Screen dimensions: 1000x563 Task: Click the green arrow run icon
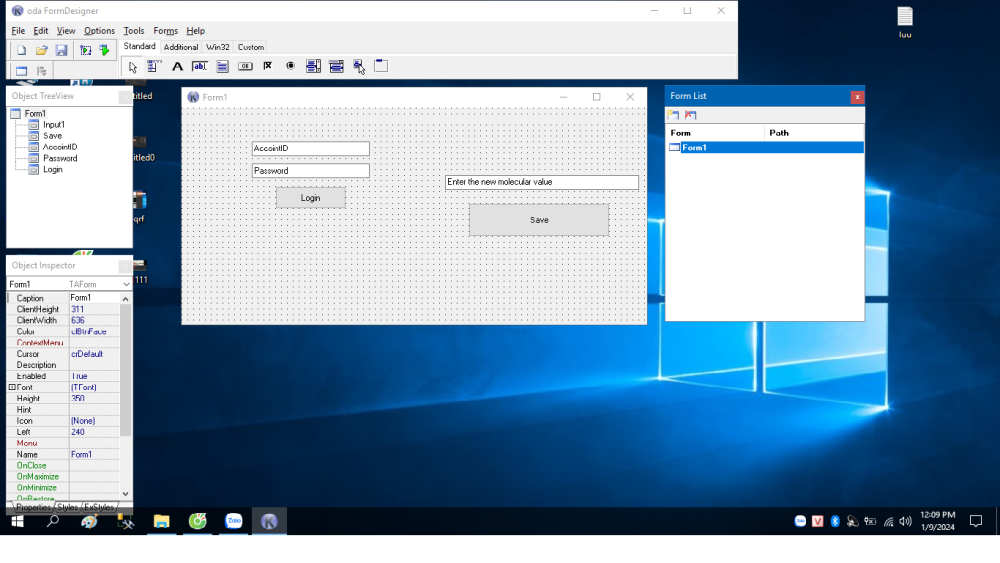[105, 50]
